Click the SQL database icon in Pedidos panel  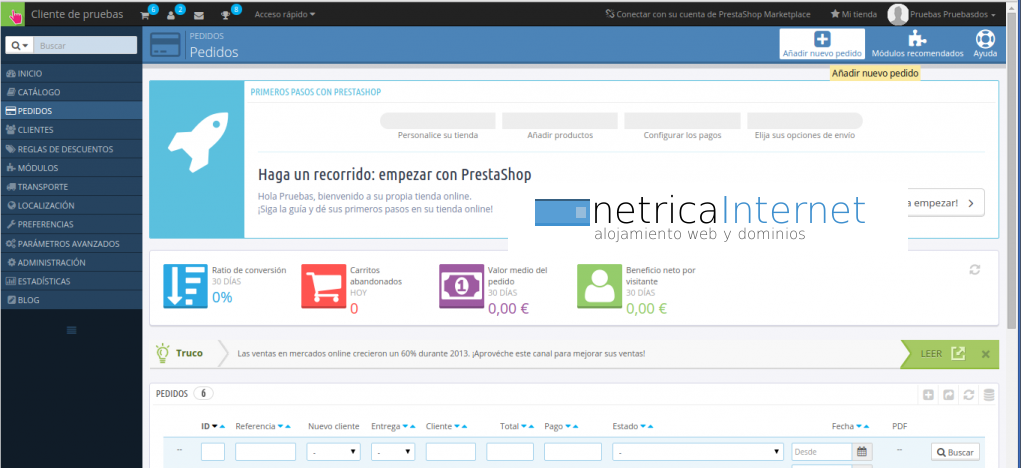coord(989,394)
